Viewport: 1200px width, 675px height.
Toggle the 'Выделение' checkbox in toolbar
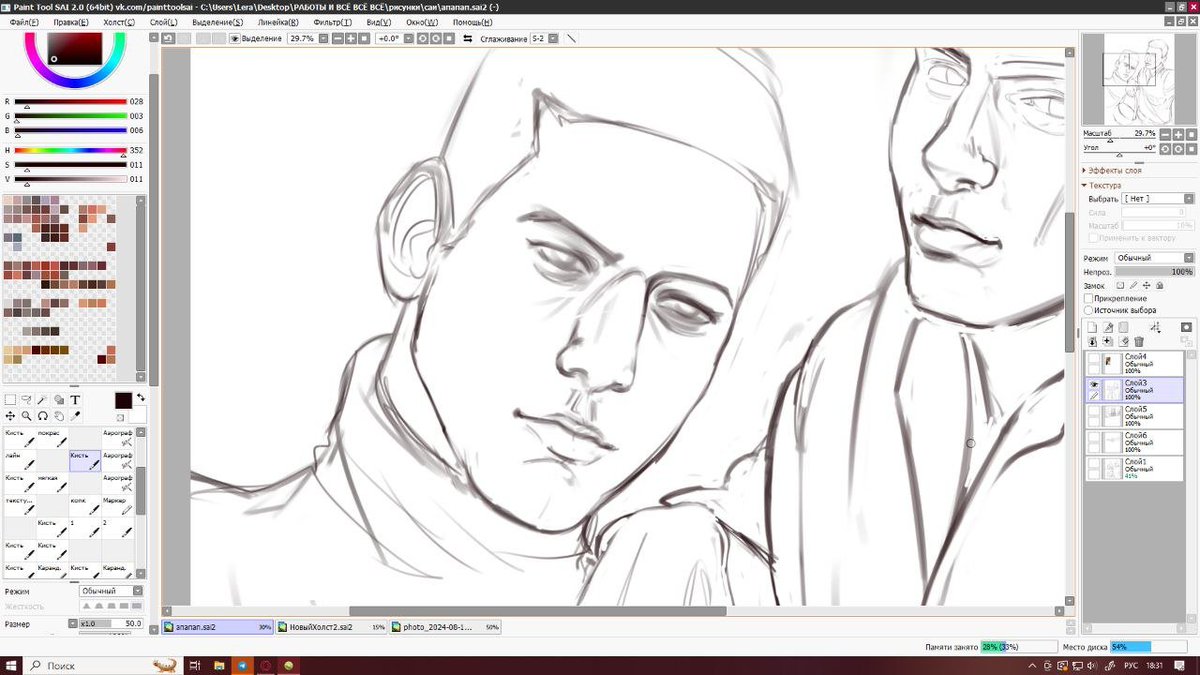click(235, 39)
